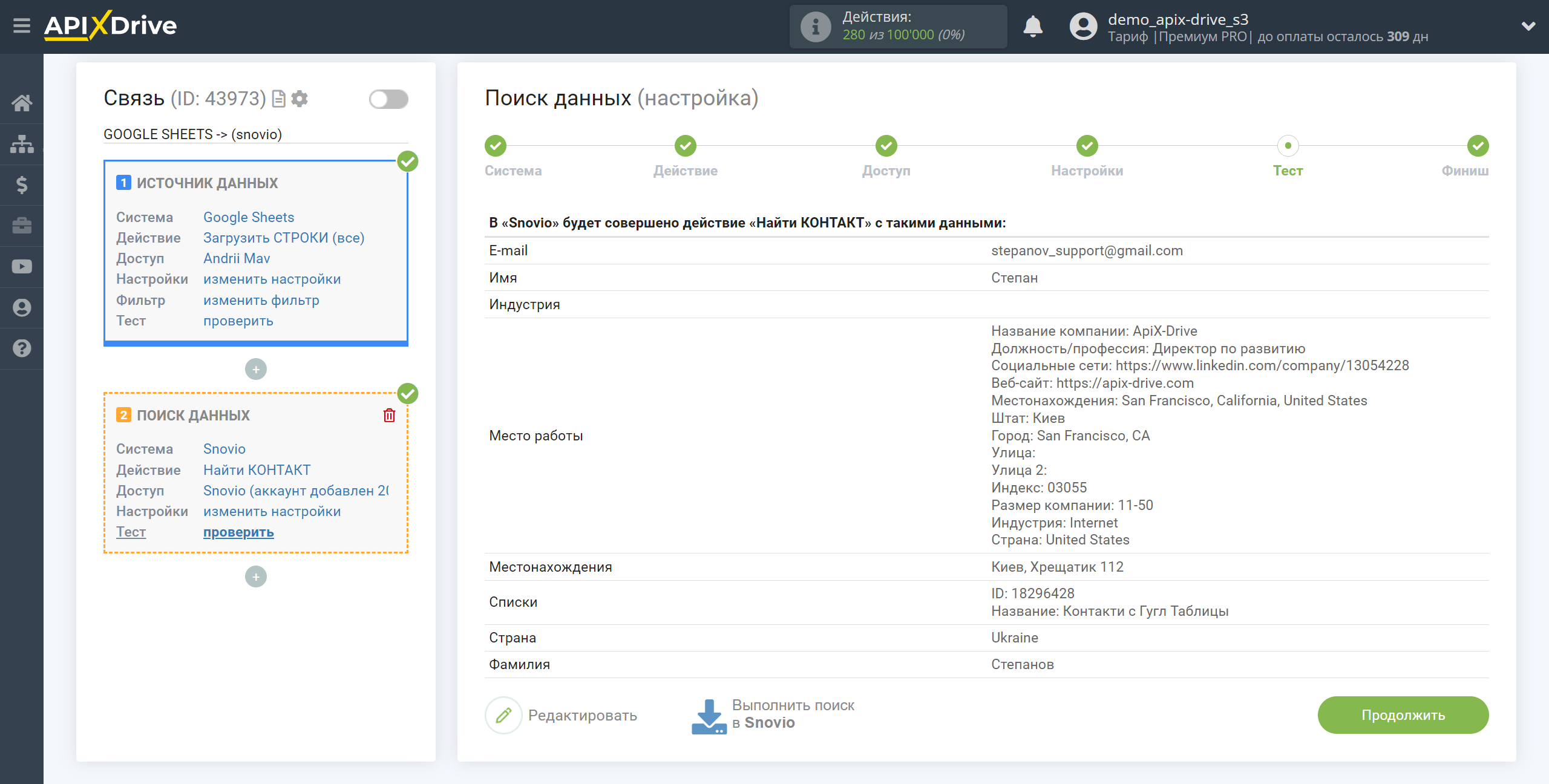Click the ИСТОЧНИК ДАННЫХ block header

point(207,183)
